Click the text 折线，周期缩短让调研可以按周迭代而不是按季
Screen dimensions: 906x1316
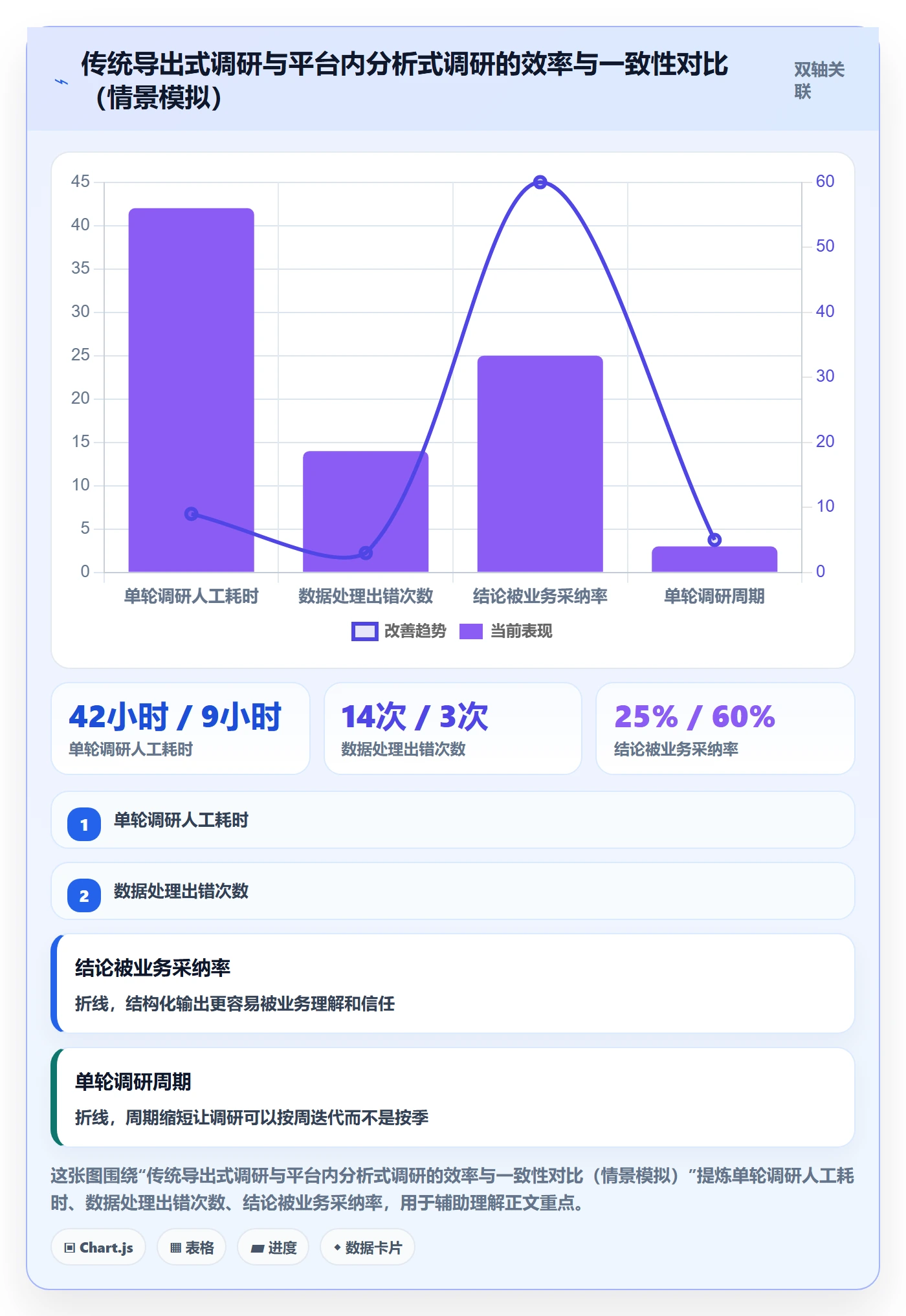point(252,1117)
